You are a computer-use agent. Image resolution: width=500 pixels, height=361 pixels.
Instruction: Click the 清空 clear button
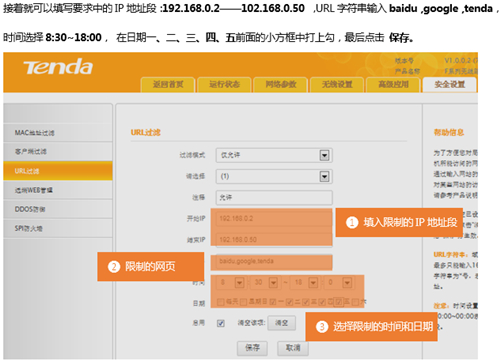click(282, 323)
